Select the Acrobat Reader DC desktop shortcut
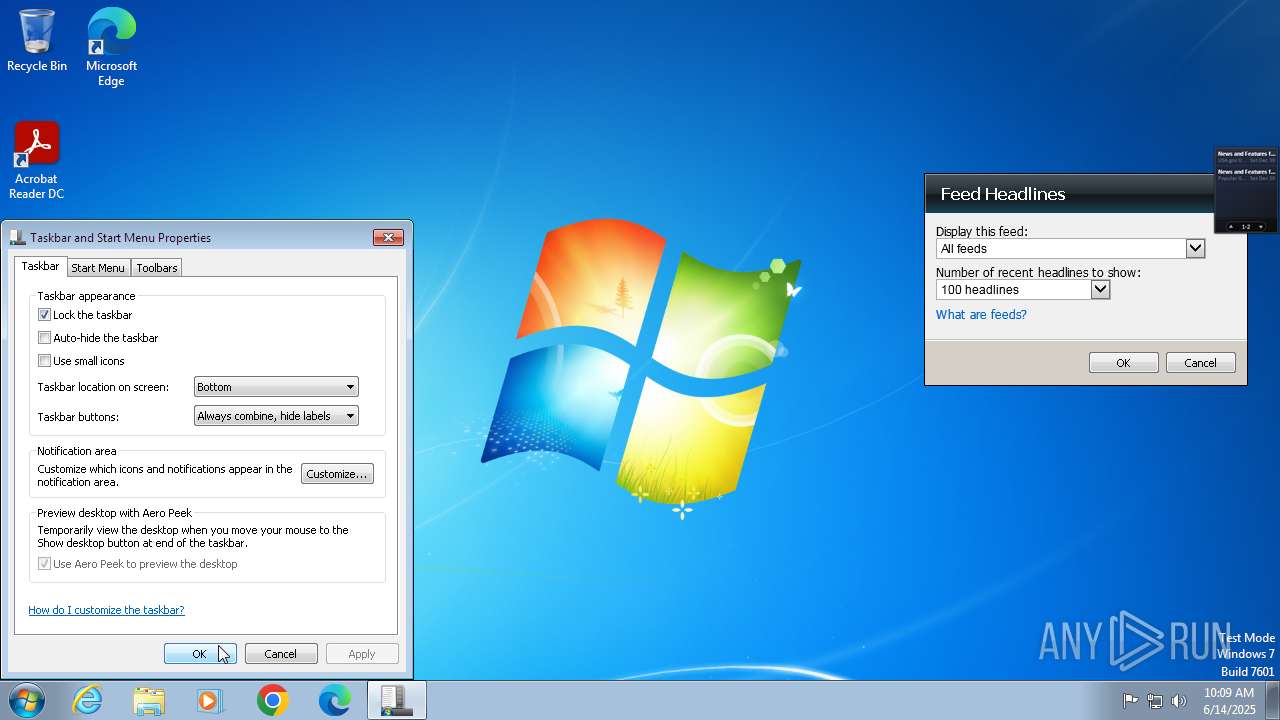The height and width of the screenshot is (720, 1280). (x=37, y=160)
